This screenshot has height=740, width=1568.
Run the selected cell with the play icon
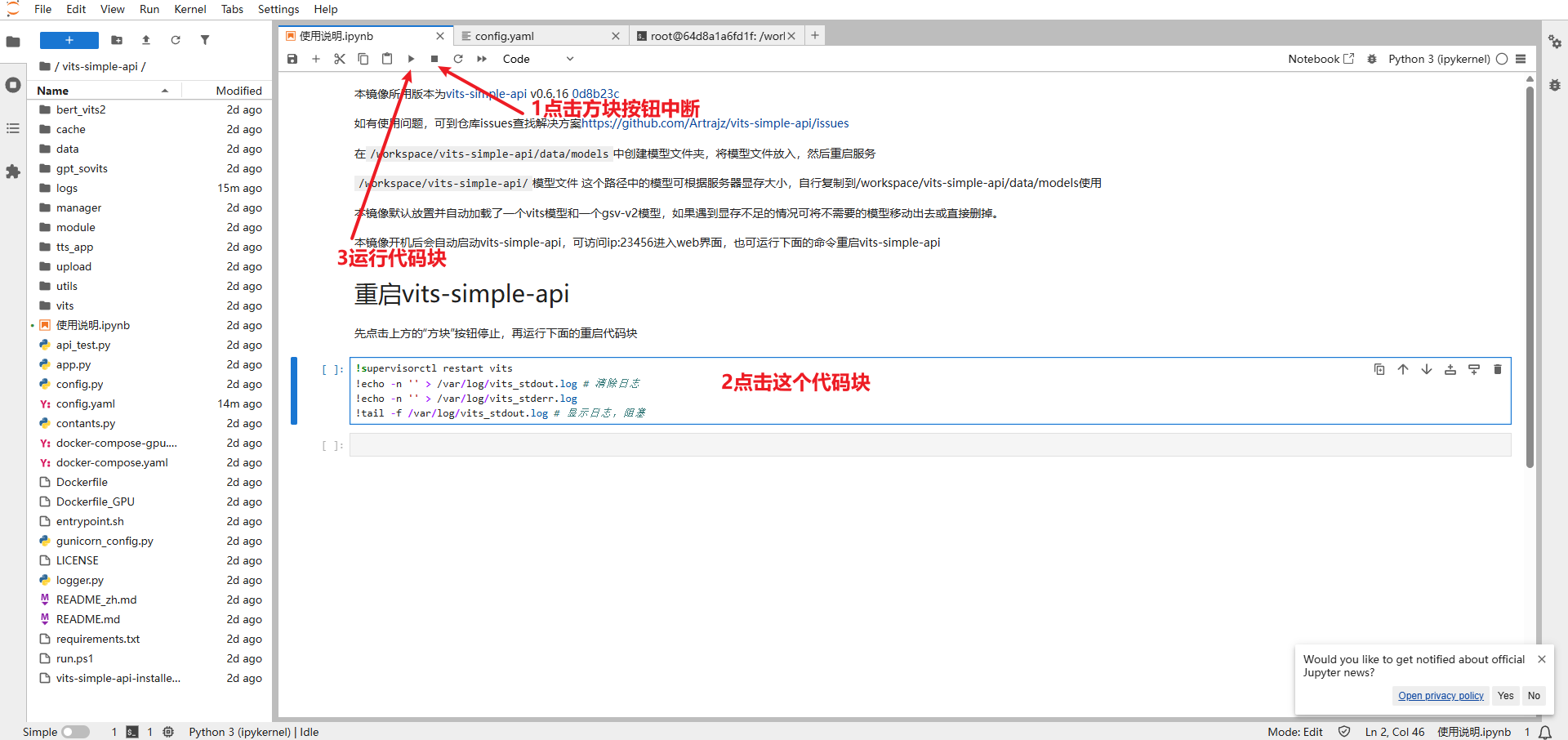pyautogui.click(x=411, y=59)
